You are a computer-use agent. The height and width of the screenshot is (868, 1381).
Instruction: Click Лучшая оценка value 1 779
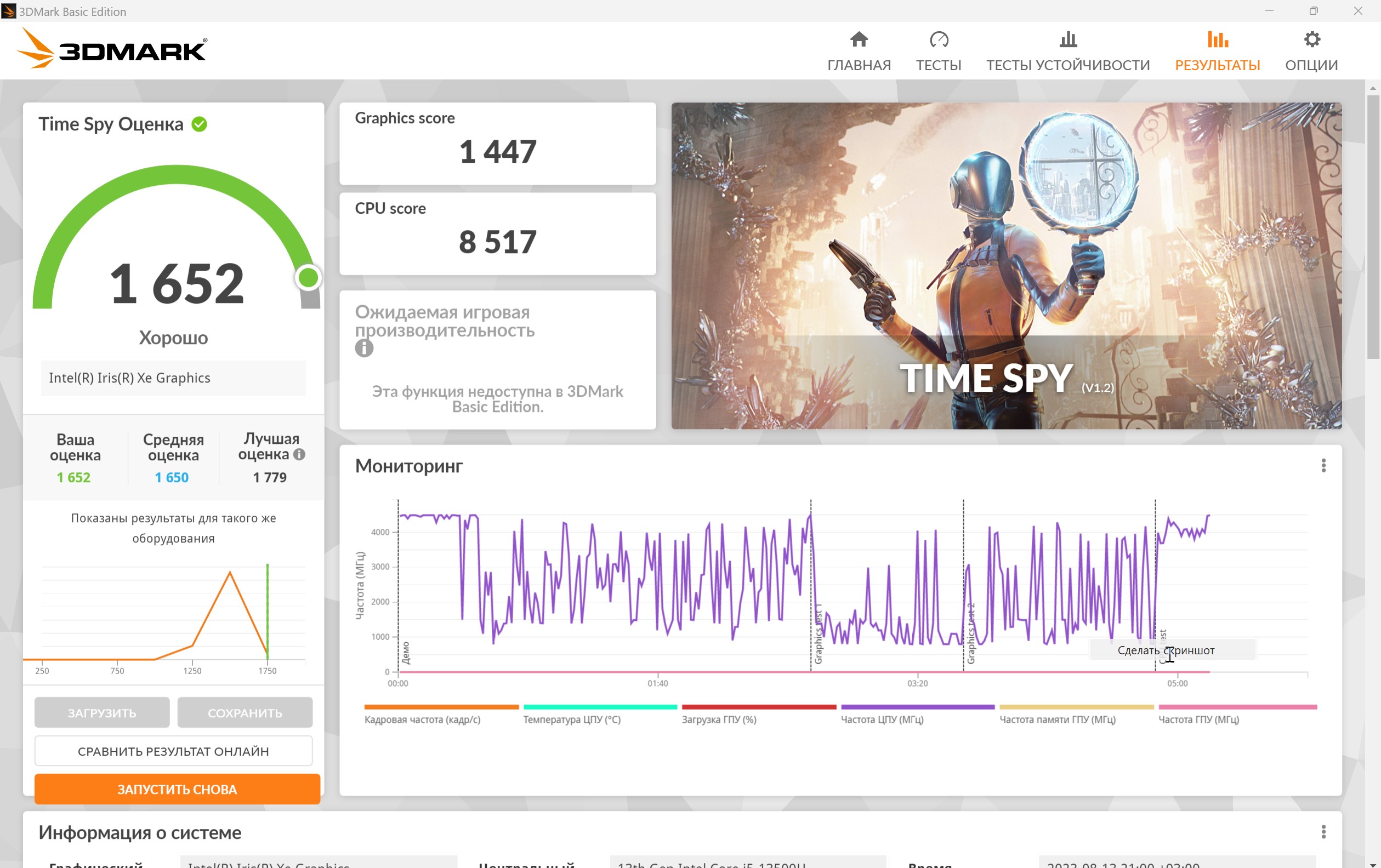[x=270, y=477]
